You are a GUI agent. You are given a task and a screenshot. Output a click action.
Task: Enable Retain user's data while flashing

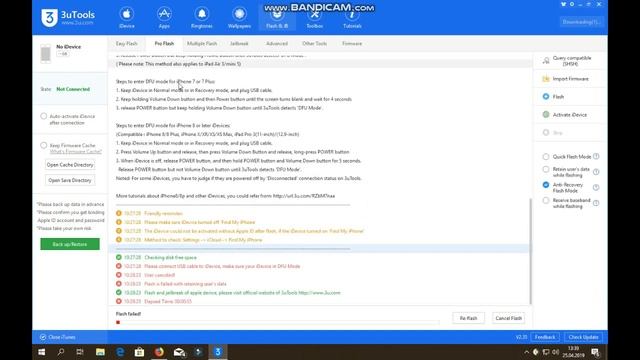(546, 169)
